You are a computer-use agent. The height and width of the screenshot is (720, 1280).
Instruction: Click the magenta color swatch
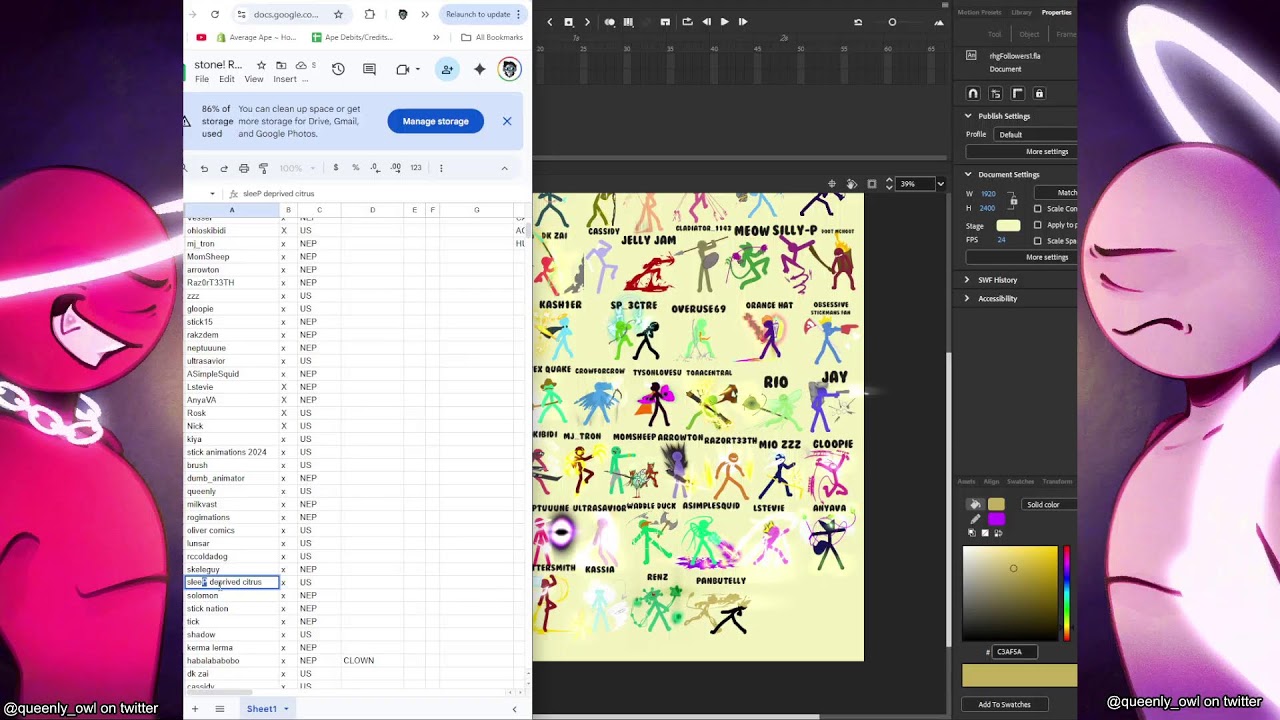tap(996, 519)
